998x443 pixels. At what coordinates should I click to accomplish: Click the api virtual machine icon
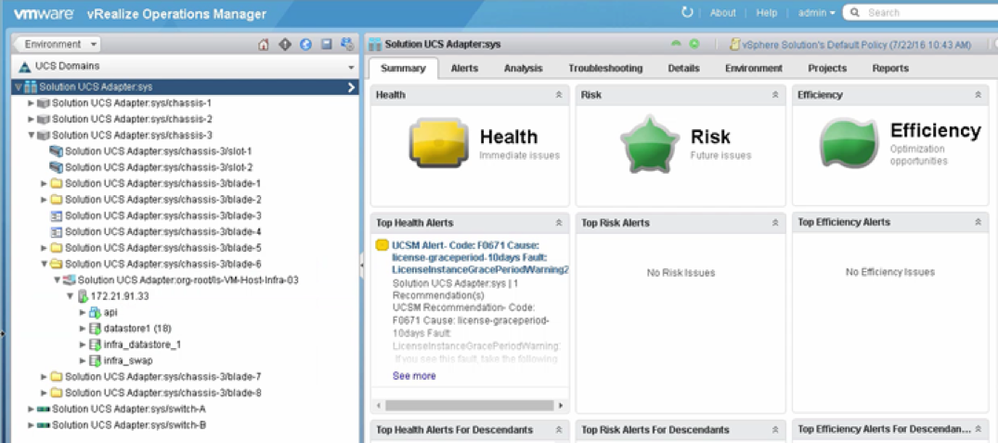(x=95, y=312)
